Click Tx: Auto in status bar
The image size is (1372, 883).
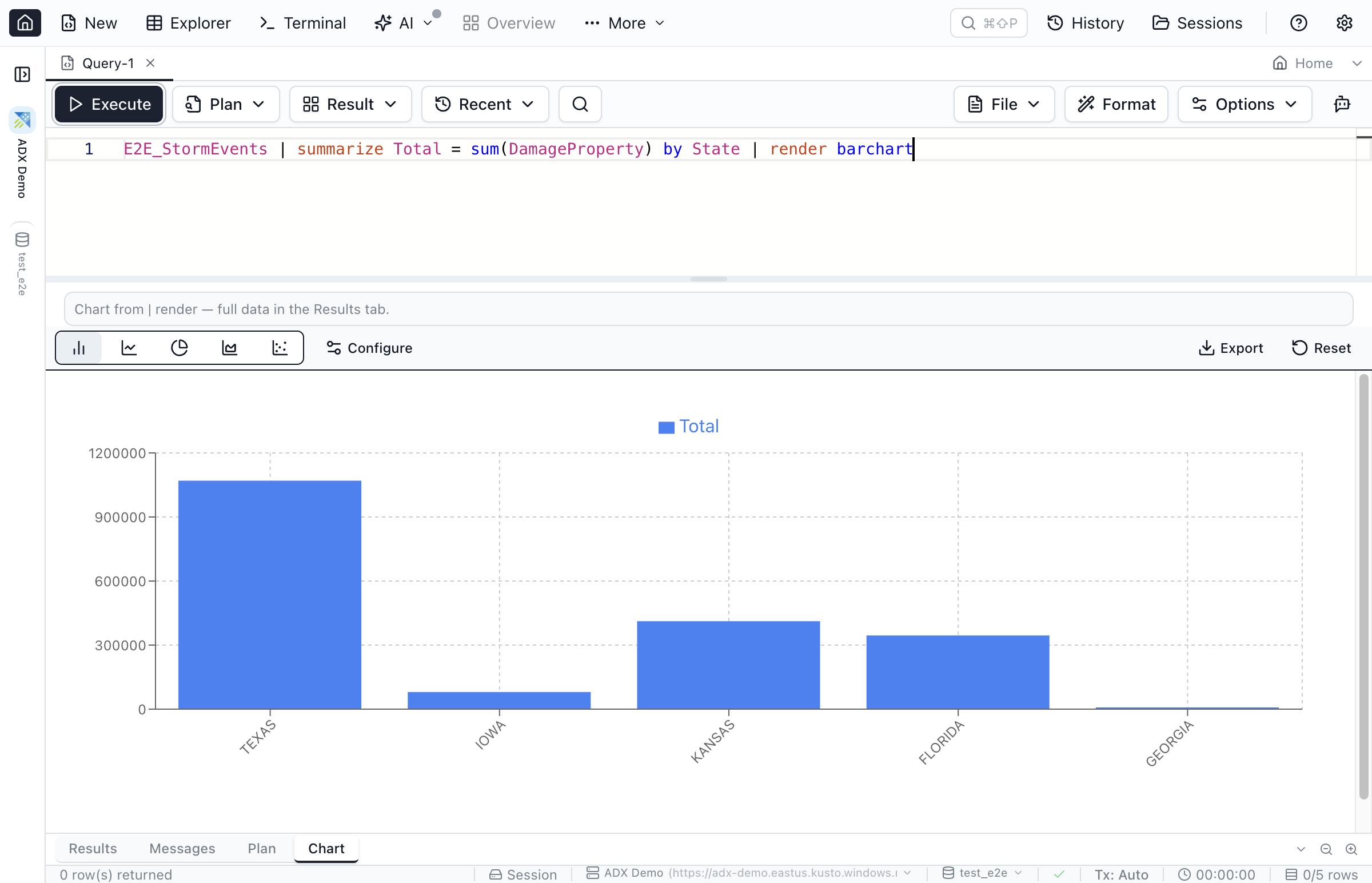[x=1121, y=874]
